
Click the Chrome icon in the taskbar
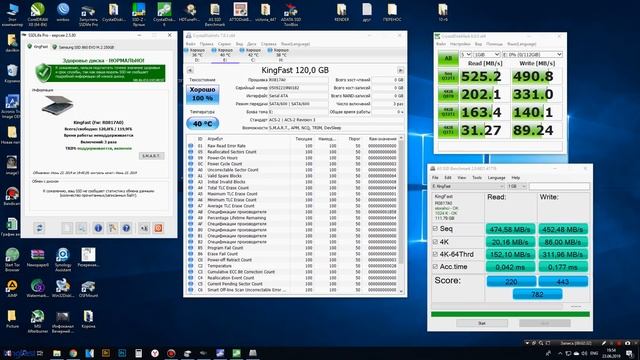click(73, 353)
